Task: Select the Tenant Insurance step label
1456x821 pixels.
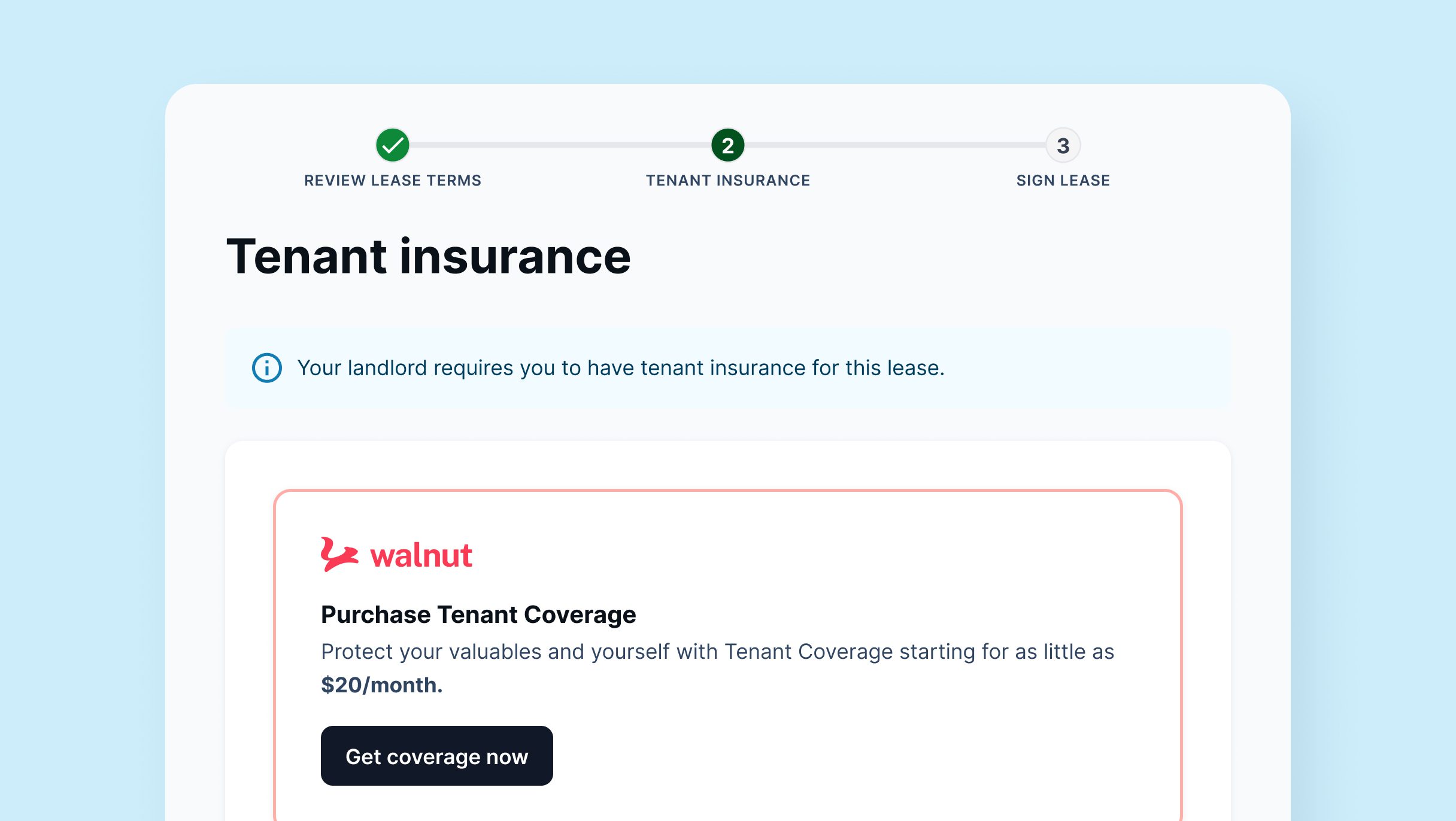Action: [727, 180]
